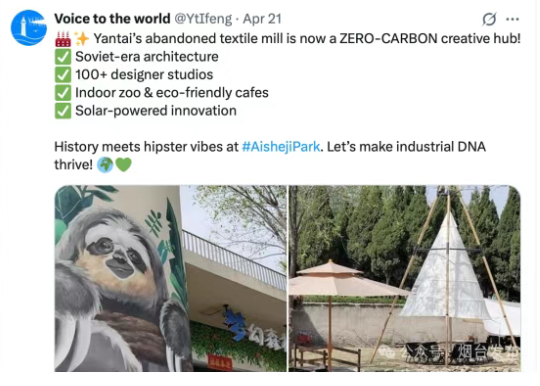Click the check mark beside Solar-powered innovation
Screen dimensions: 540x386
[x=63, y=111]
